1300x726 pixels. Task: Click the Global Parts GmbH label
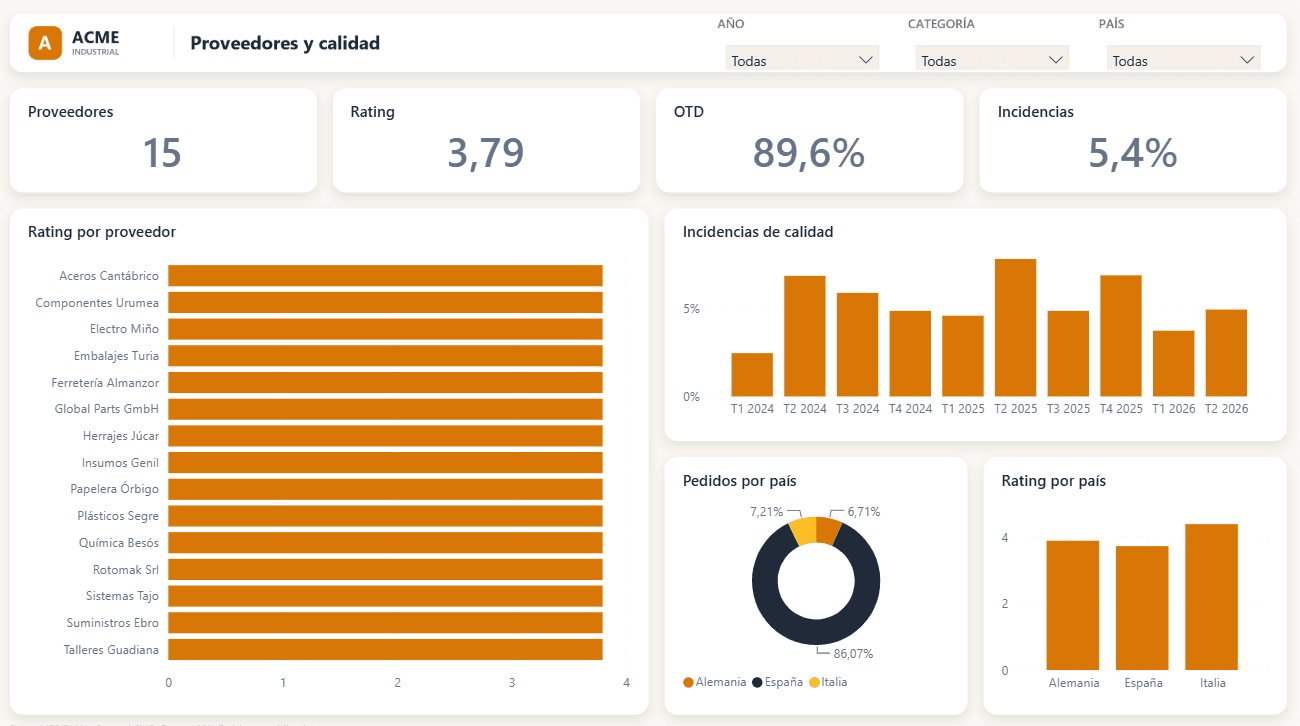[107, 409]
